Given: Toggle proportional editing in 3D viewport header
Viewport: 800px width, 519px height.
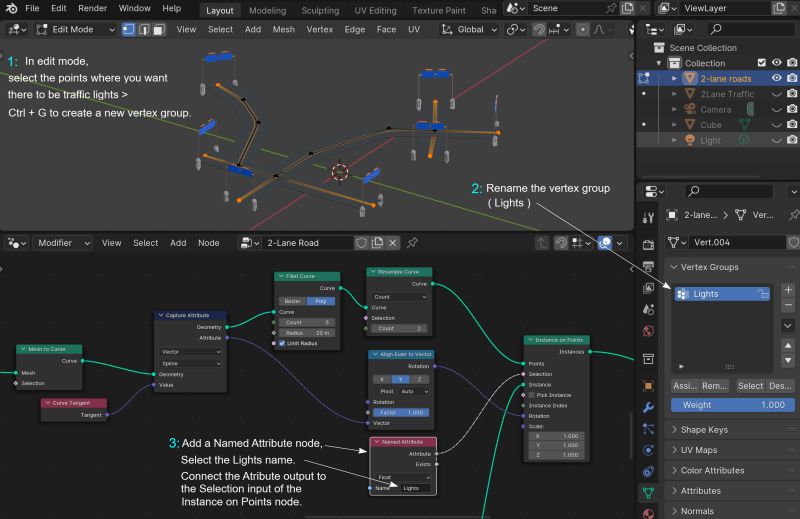Looking at the screenshot, I should click(583, 30).
